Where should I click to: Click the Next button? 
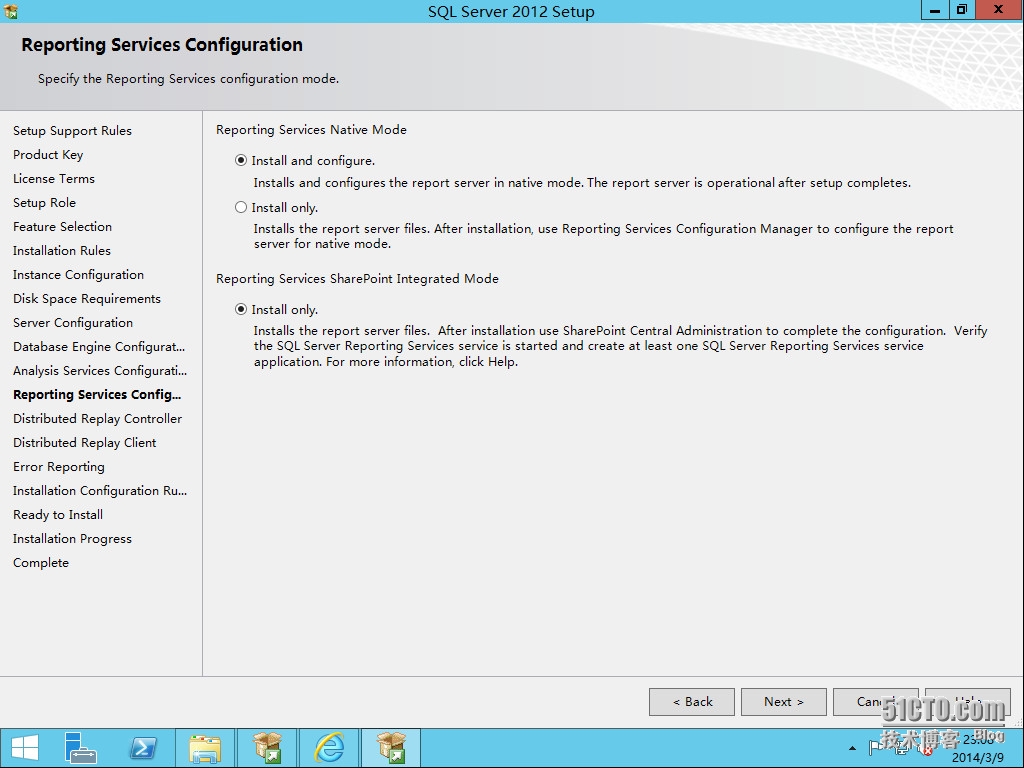(x=784, y=701)
